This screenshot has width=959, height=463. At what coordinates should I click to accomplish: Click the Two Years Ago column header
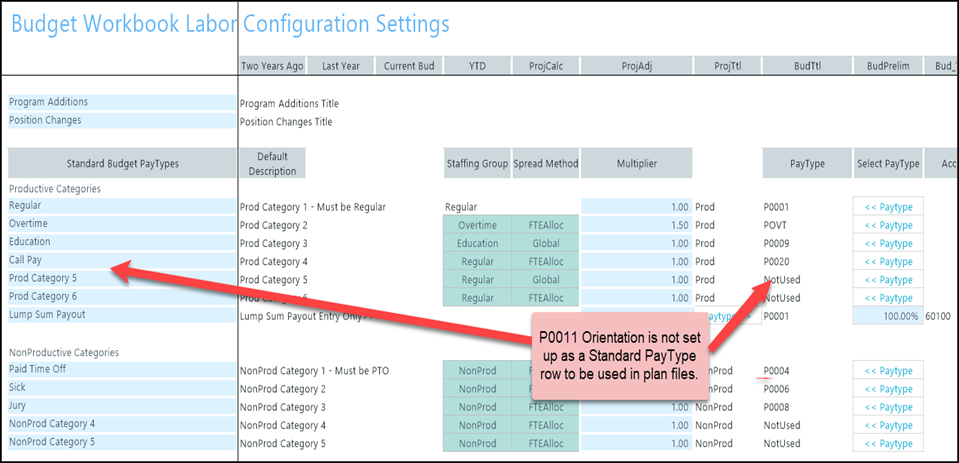click(272, 67)
